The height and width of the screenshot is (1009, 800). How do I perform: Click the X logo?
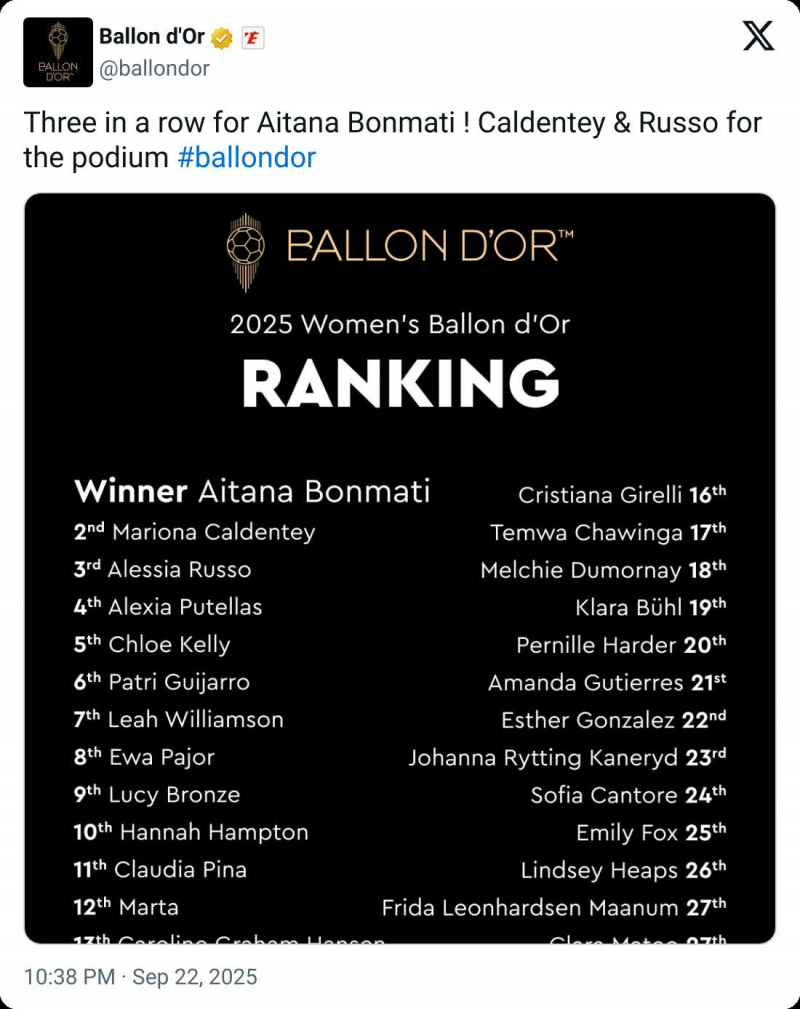pyautogui.click(x=759, y=37)
